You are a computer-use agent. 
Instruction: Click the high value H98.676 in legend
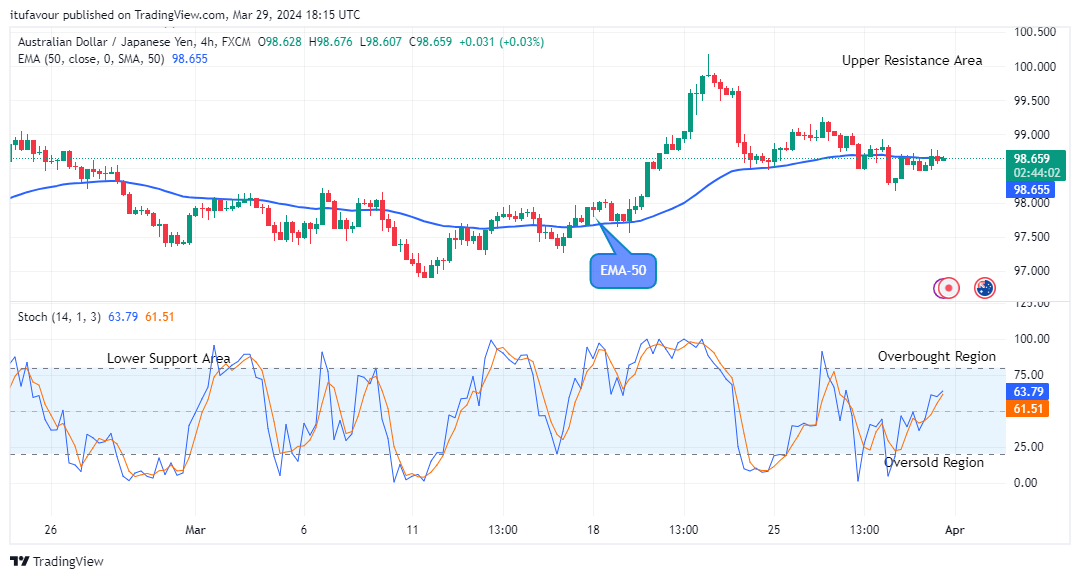(331, 42)
